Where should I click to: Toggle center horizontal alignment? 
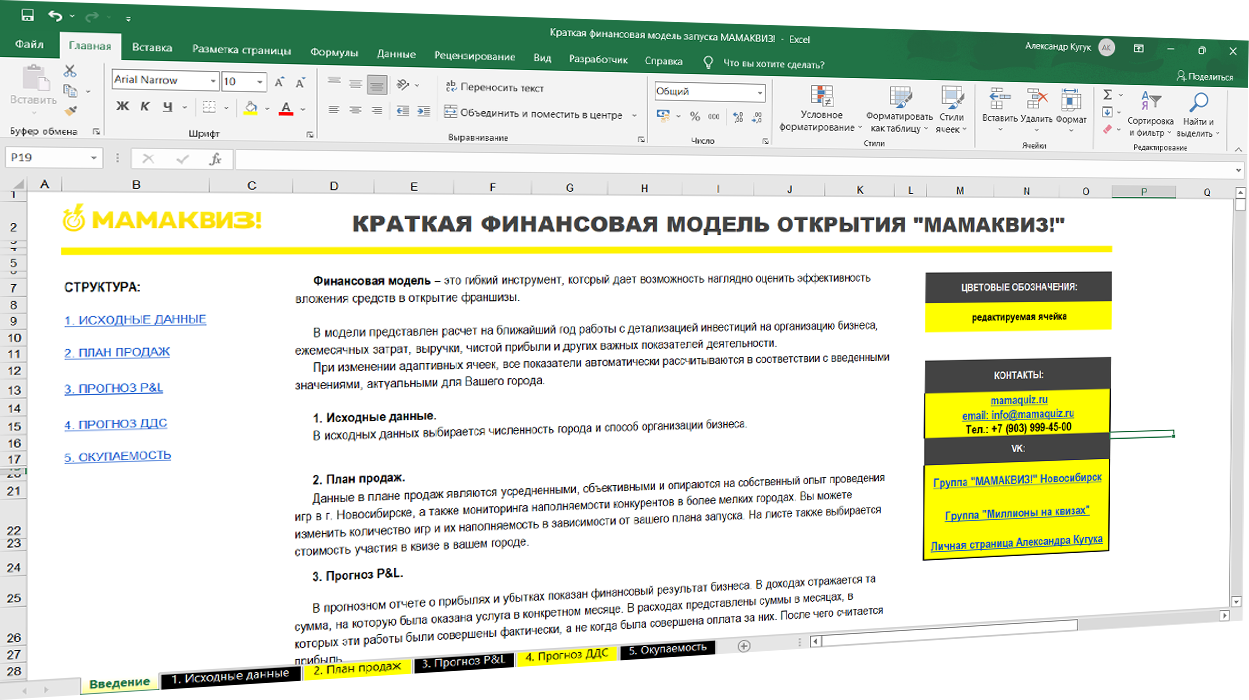pyautogui.click(x=355, y=110)
